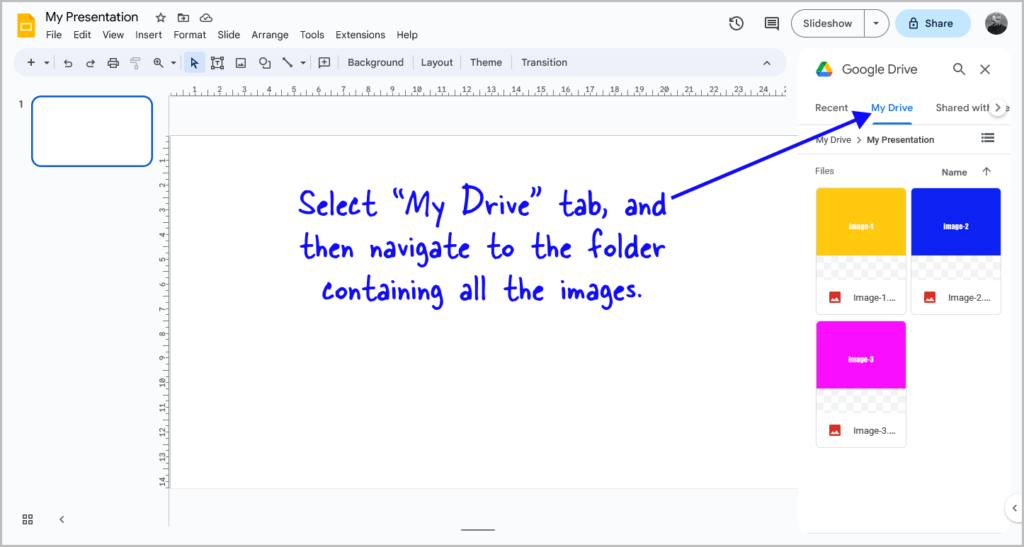The width and height of the screenshot is (1024, 547).
Task: Open the Edit menu
Action: click(82, 35)
